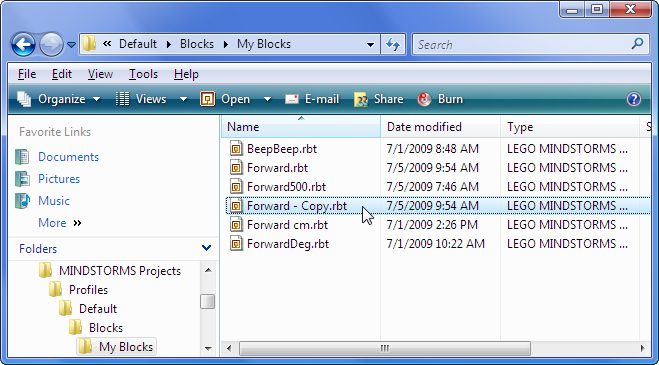
Task: Open the recent pages dropdown arrow
Action: [x=72, y=45]
